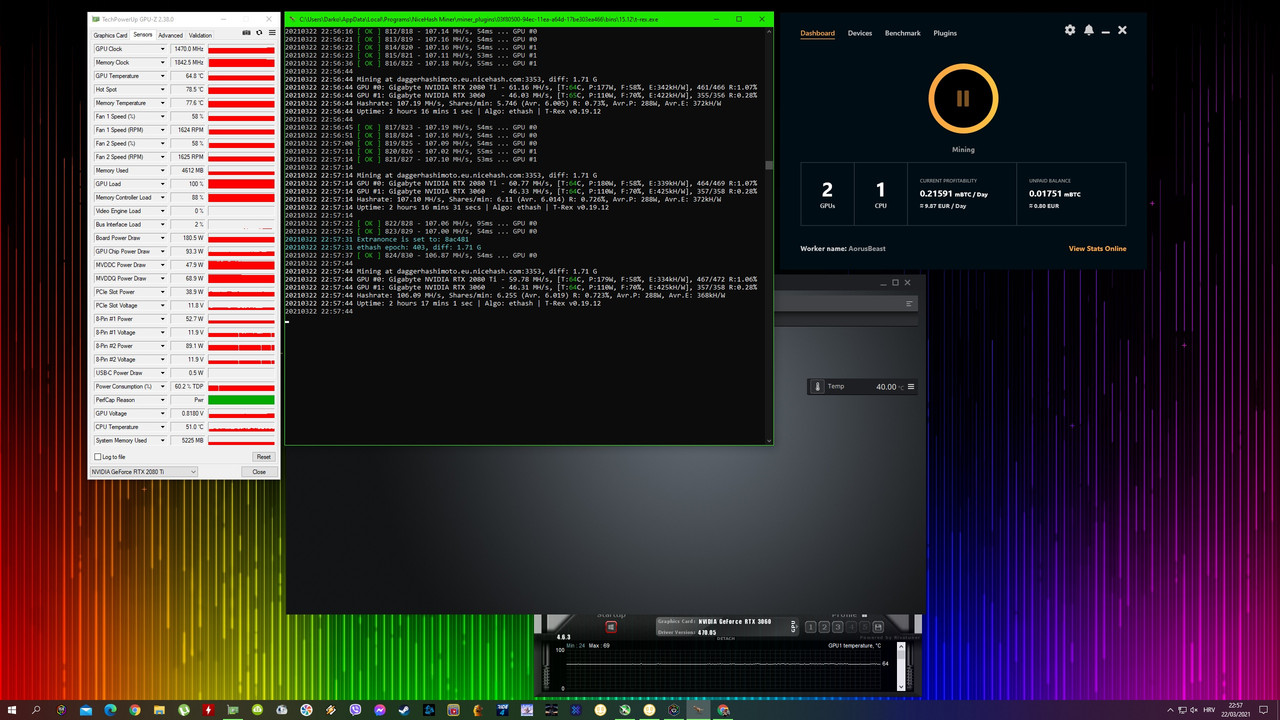Open Messenger from taskbar
Screen dimensions: 1280x720
click(x=380, y=710)
